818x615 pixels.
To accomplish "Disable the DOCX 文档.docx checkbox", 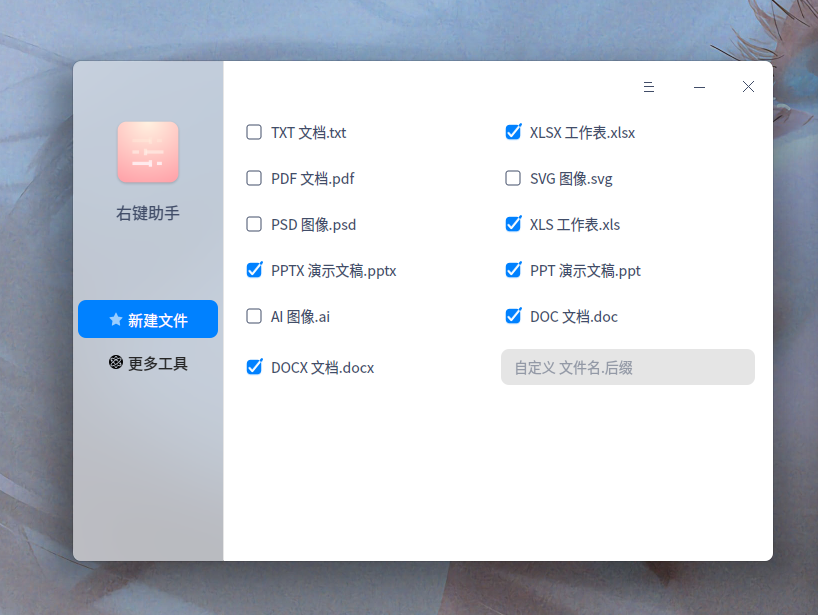I will 254,367.
